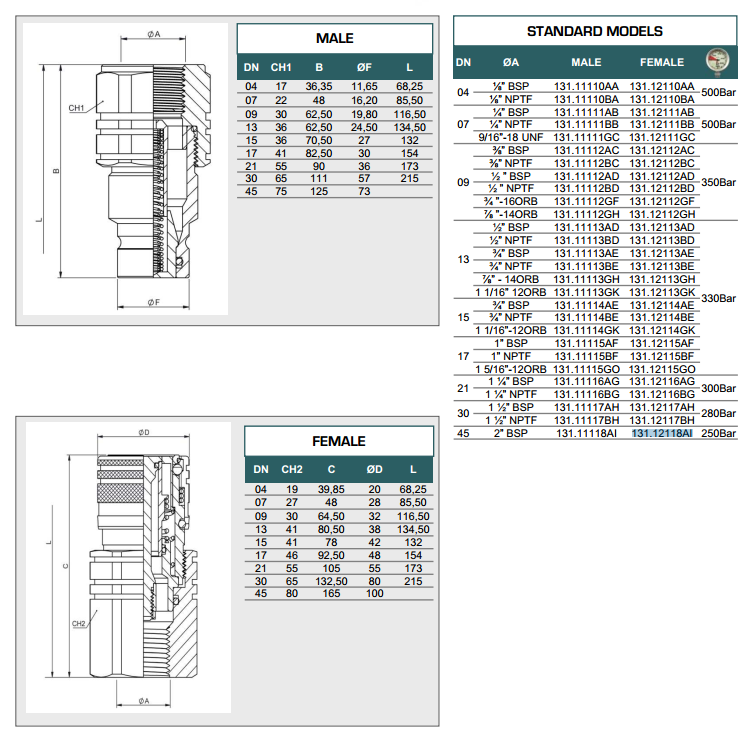The height and width of the screenshot is (746, 746).
Task: Click the CH1 label on male drawing
Action: pyautogui.click(x=76, y=107)
